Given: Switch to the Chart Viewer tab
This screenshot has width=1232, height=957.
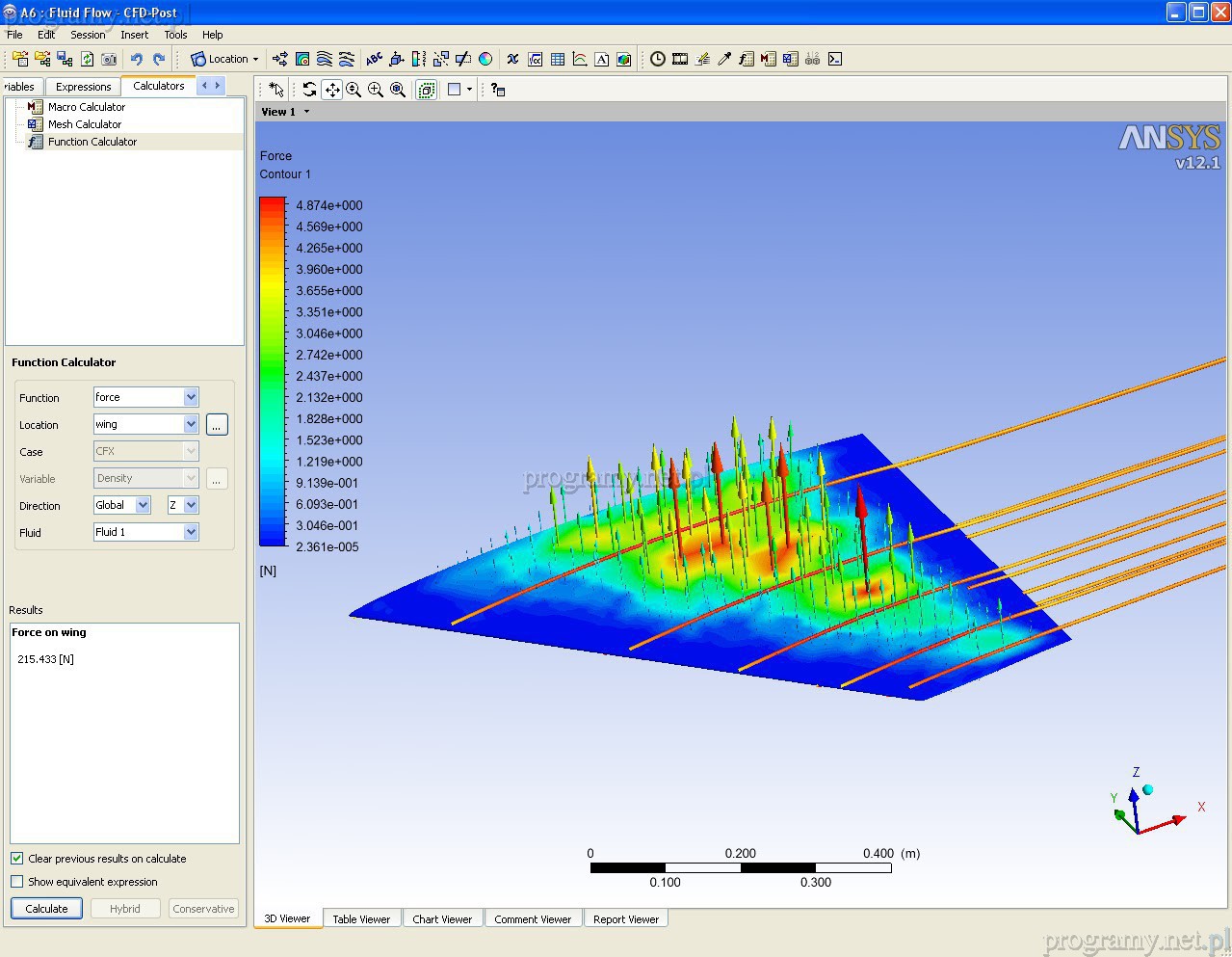Looking at the screenshot, I should point(442,918).
